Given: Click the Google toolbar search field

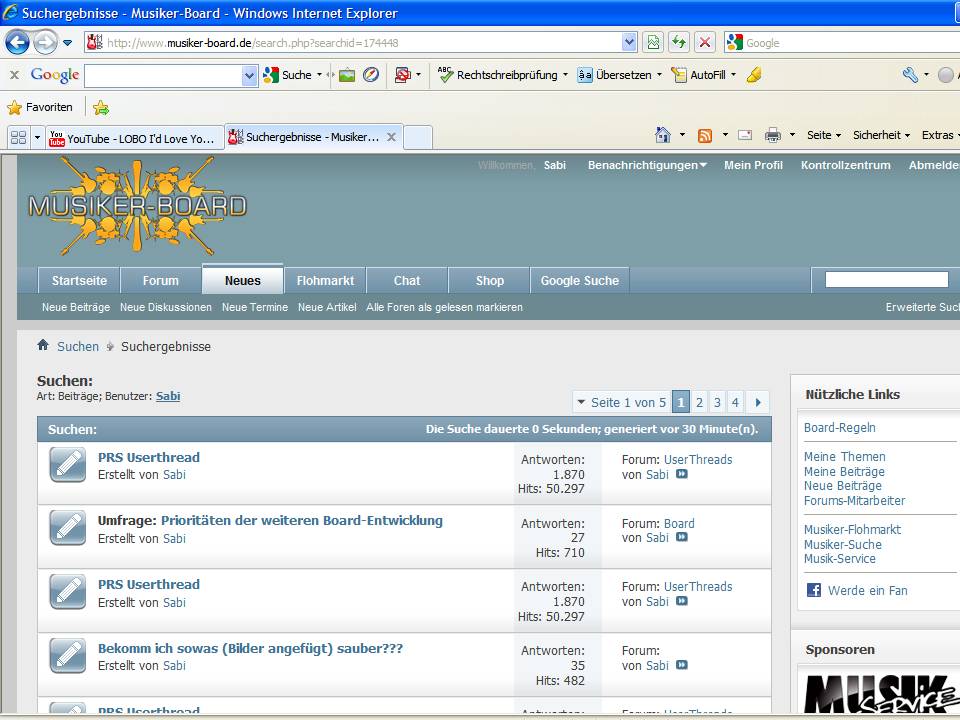Looking at the screenshot, I should coord(163,75).
